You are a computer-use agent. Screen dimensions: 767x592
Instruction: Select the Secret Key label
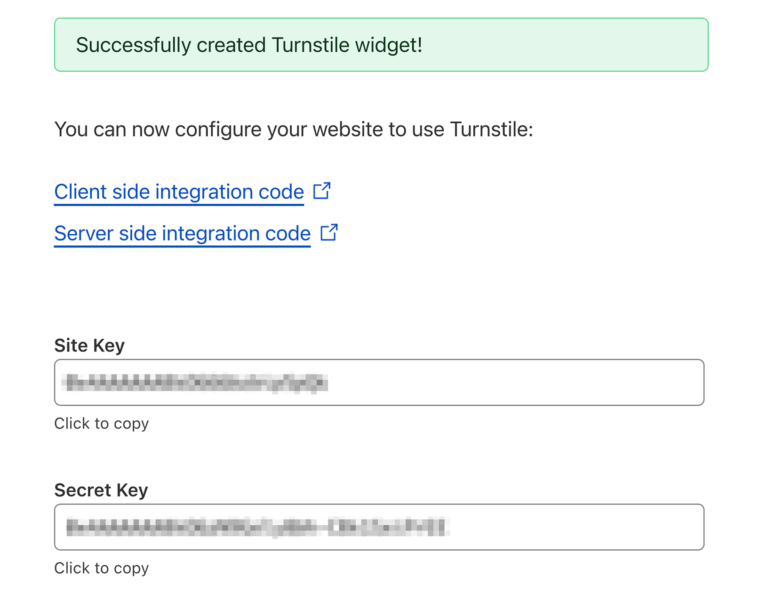101,490
